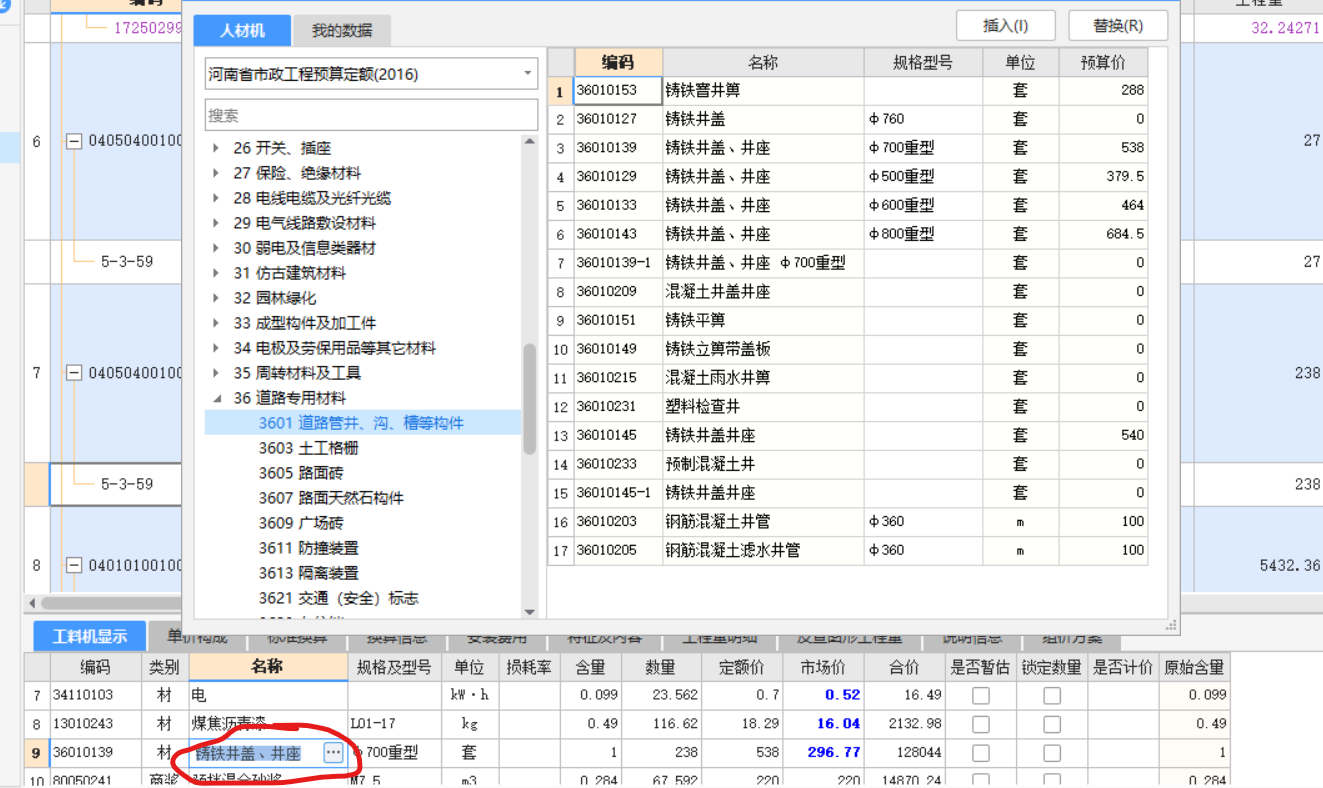Select tree item 3607 路面天然石构件
Viewport: 1323px width, 788px height.
click(331, 498)
